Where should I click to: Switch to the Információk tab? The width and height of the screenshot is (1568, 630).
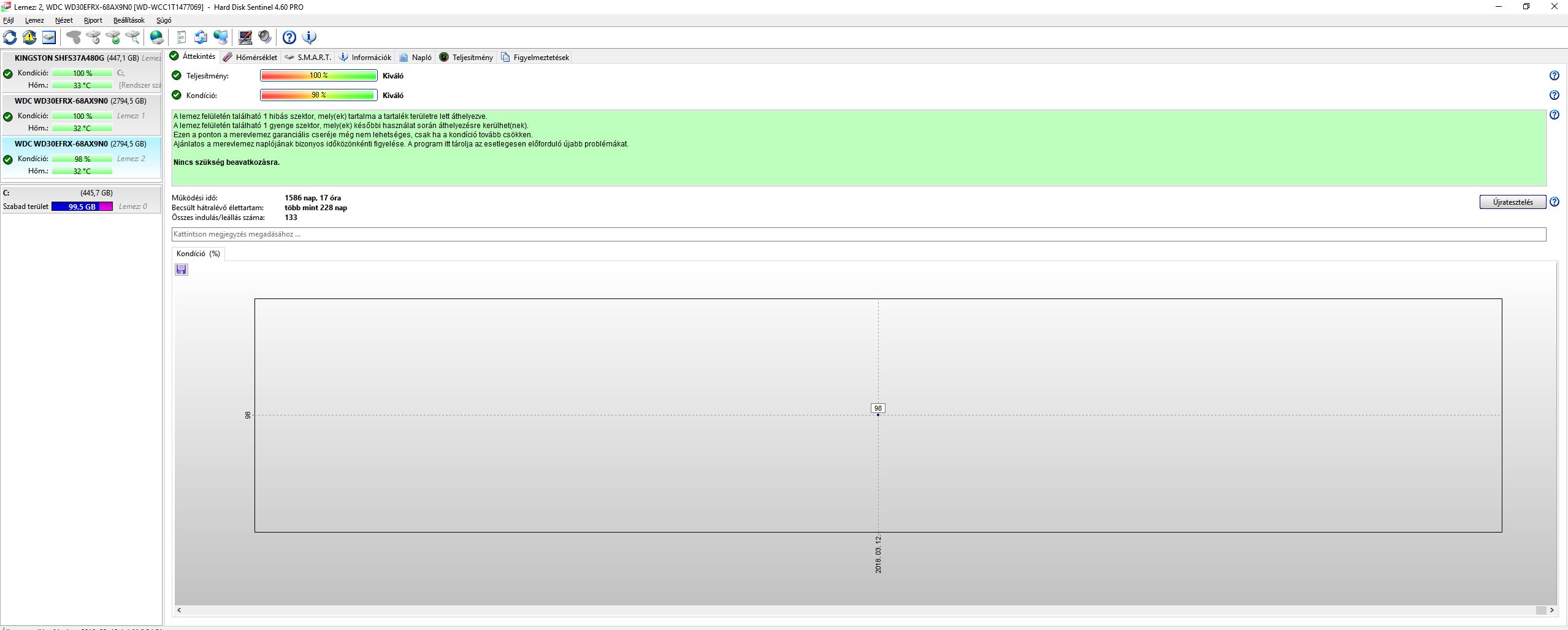coord(365,57)
